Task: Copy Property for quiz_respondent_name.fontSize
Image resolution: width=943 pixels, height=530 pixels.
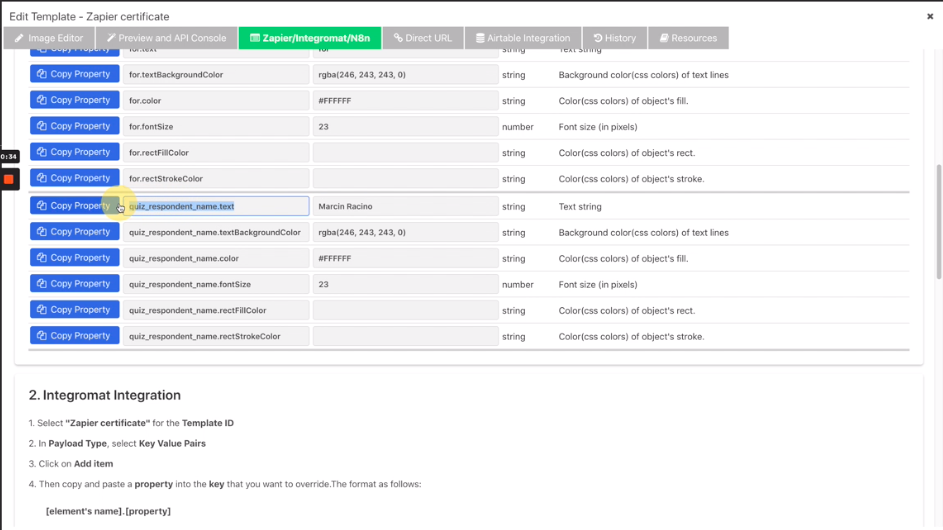Action: coord(75,283)
